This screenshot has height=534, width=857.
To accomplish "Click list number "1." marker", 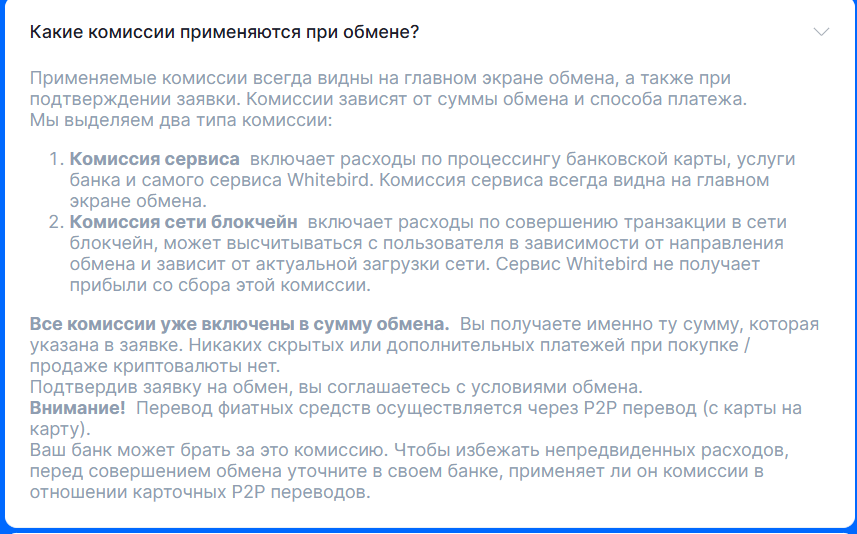I will (x=56, y=160).
